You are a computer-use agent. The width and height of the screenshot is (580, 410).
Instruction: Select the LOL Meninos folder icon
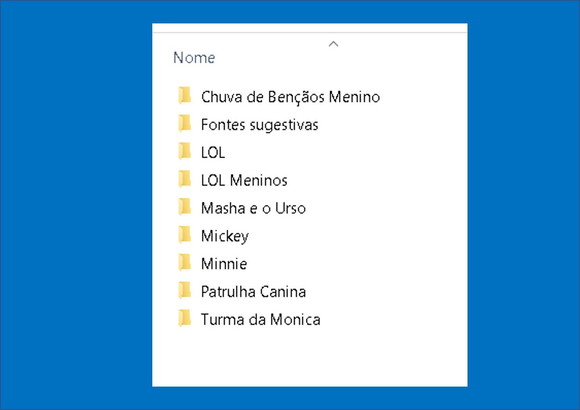point(184,179)
